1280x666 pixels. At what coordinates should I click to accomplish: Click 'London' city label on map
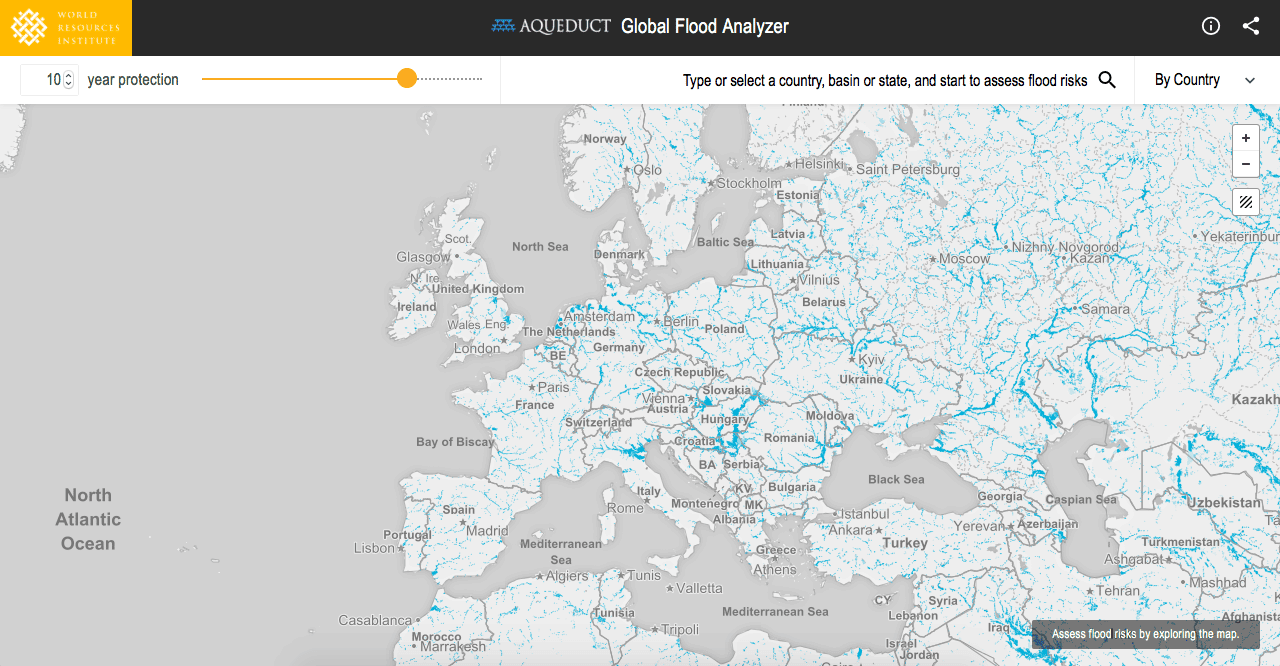coord(477,349)
